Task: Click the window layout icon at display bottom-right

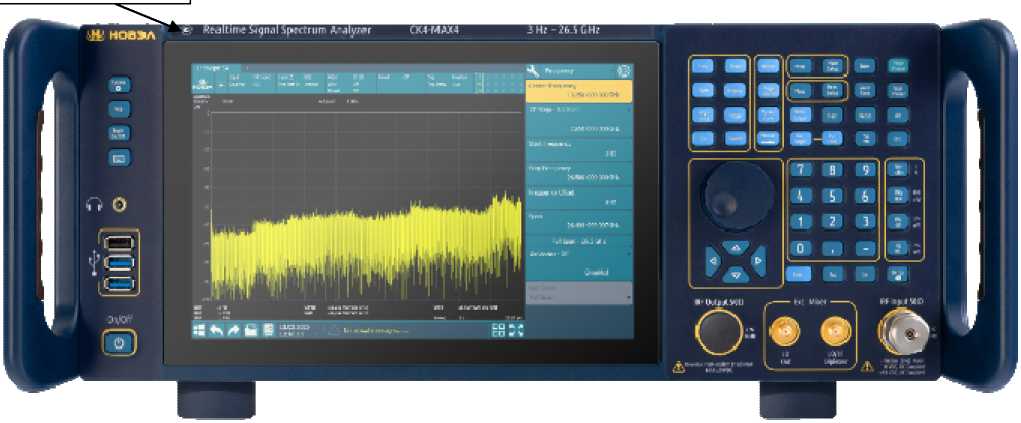Action: pyautogui.click(x=498, y=332)
